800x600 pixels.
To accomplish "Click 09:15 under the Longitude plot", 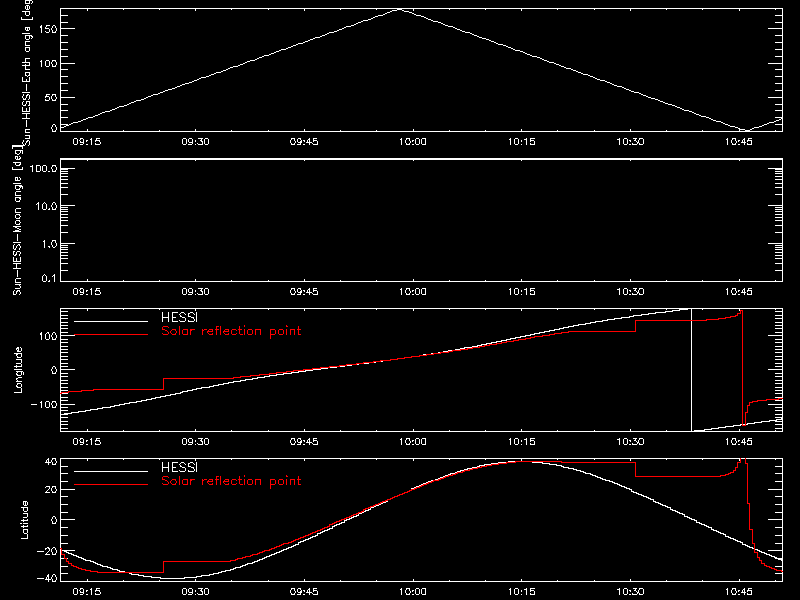I will point(87,441).
